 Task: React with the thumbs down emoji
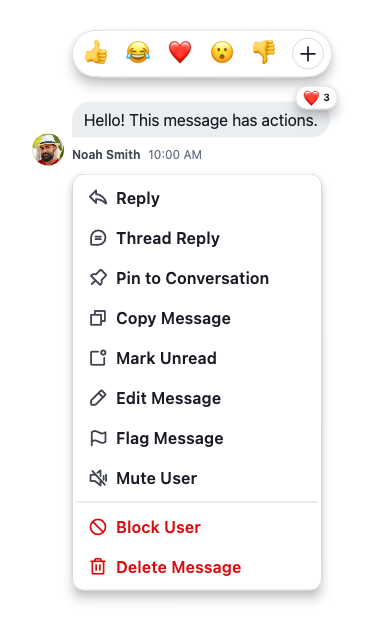[x=264, y=53]
